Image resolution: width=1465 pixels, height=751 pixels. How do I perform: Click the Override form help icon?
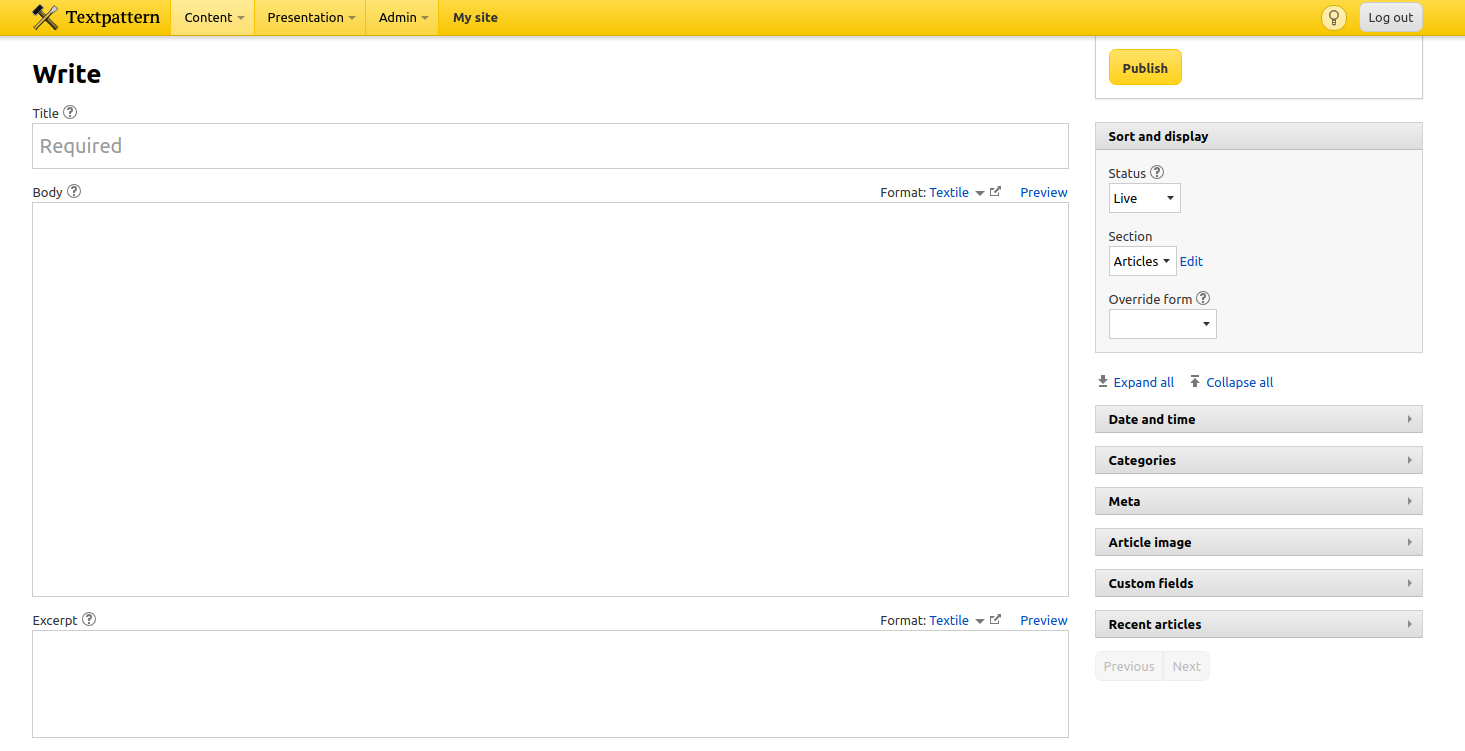(x=1203, y=299)
